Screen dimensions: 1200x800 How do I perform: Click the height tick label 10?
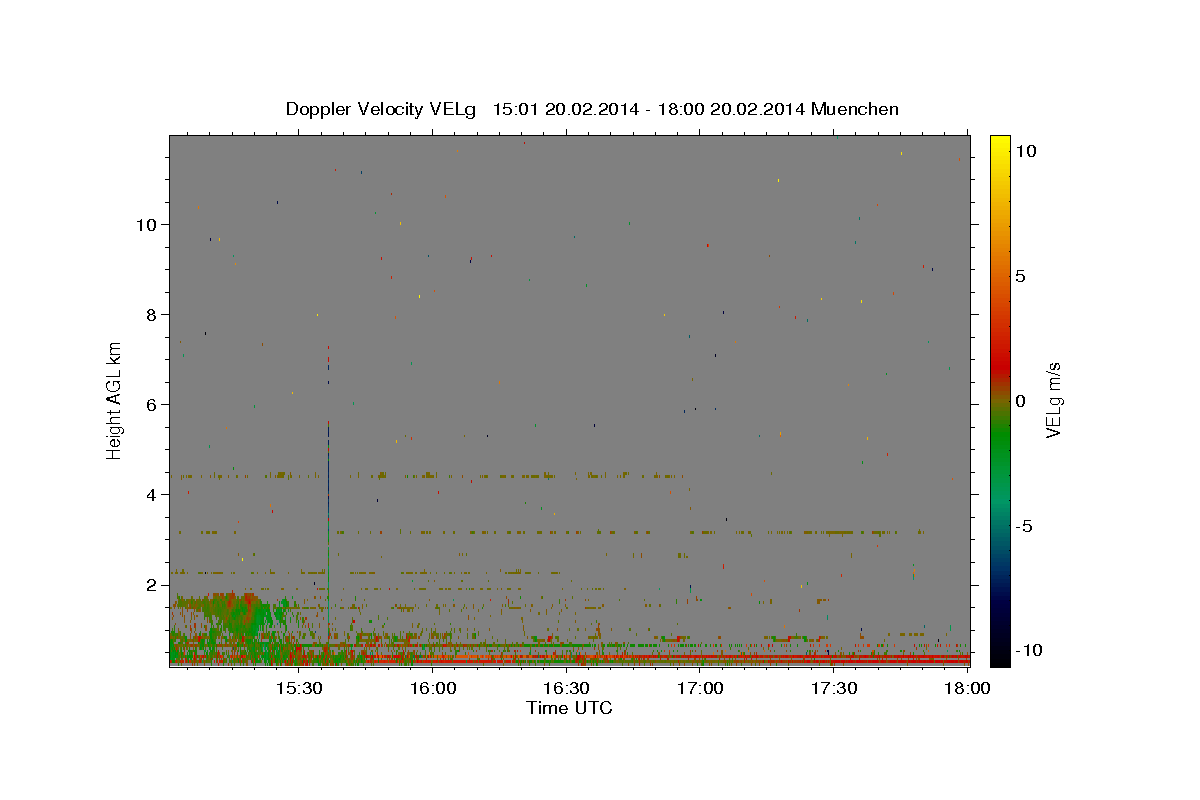[x=147, y=225]
